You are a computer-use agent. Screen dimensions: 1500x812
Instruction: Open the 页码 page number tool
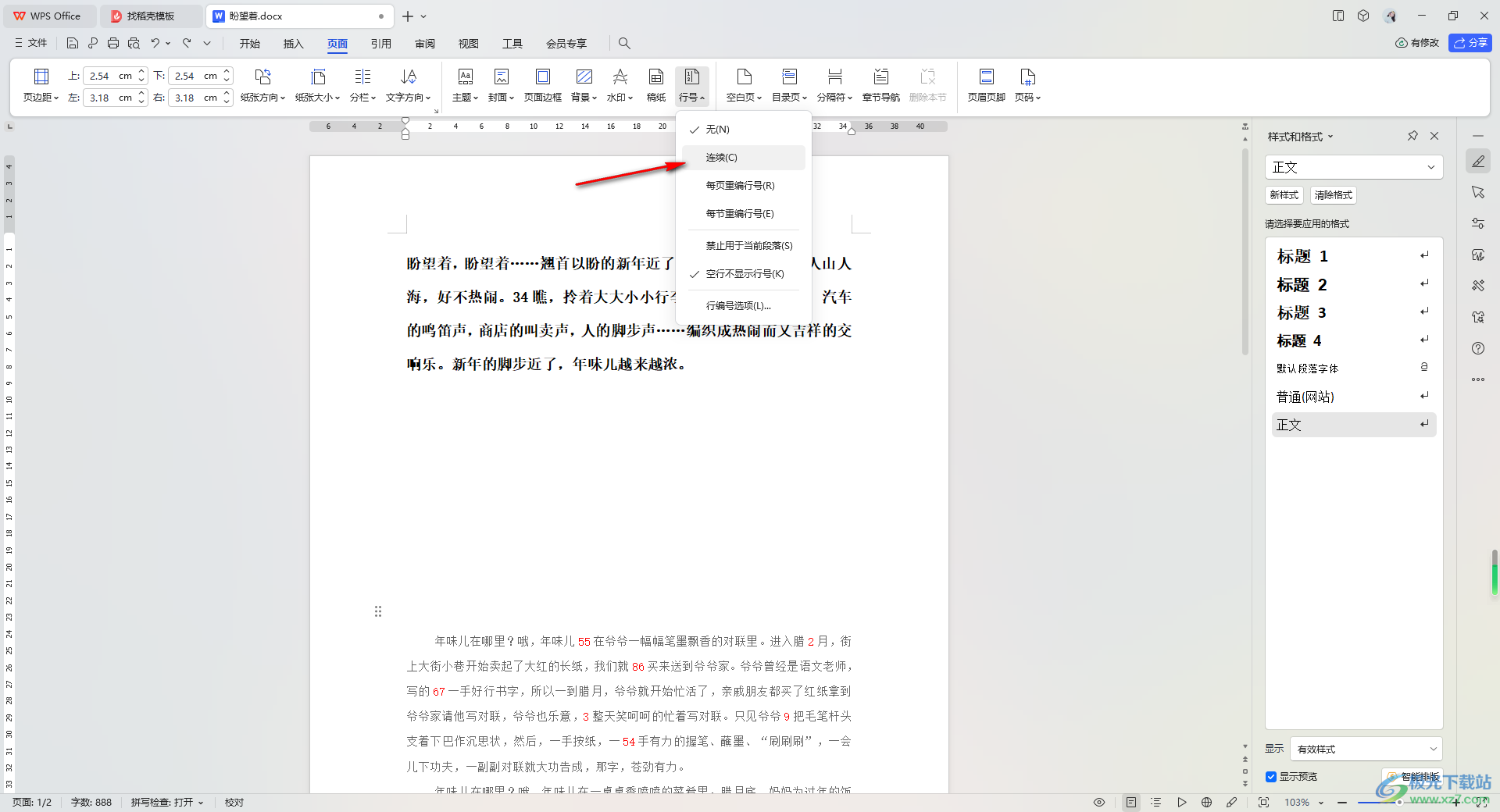pos(1027,85)
